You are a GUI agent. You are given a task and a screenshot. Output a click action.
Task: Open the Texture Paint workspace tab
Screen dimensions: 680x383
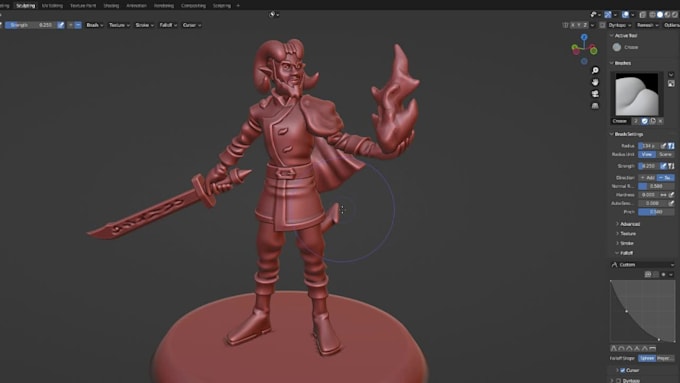[83, 6]
